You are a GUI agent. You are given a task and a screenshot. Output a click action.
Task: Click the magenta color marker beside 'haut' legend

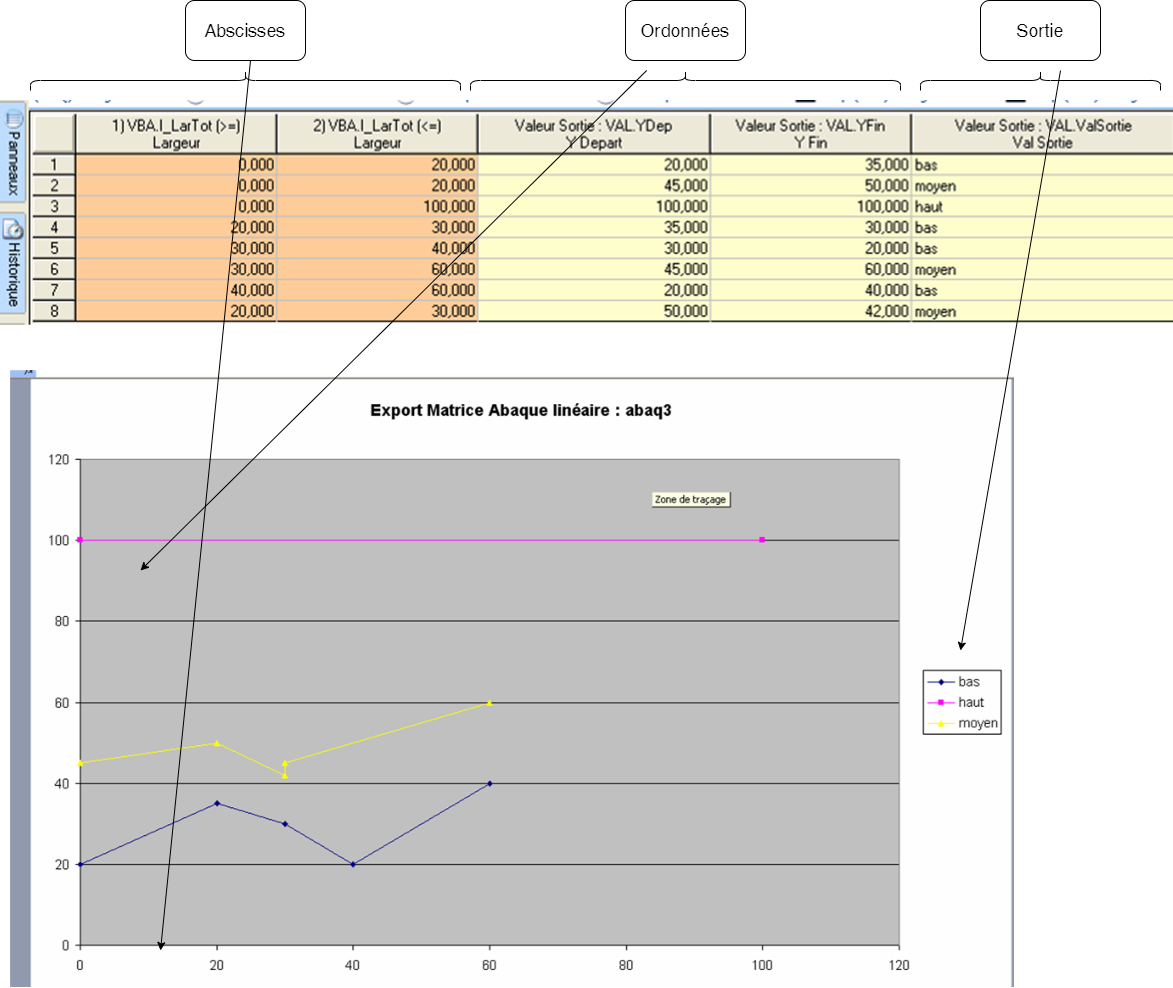tap(940, 702)
